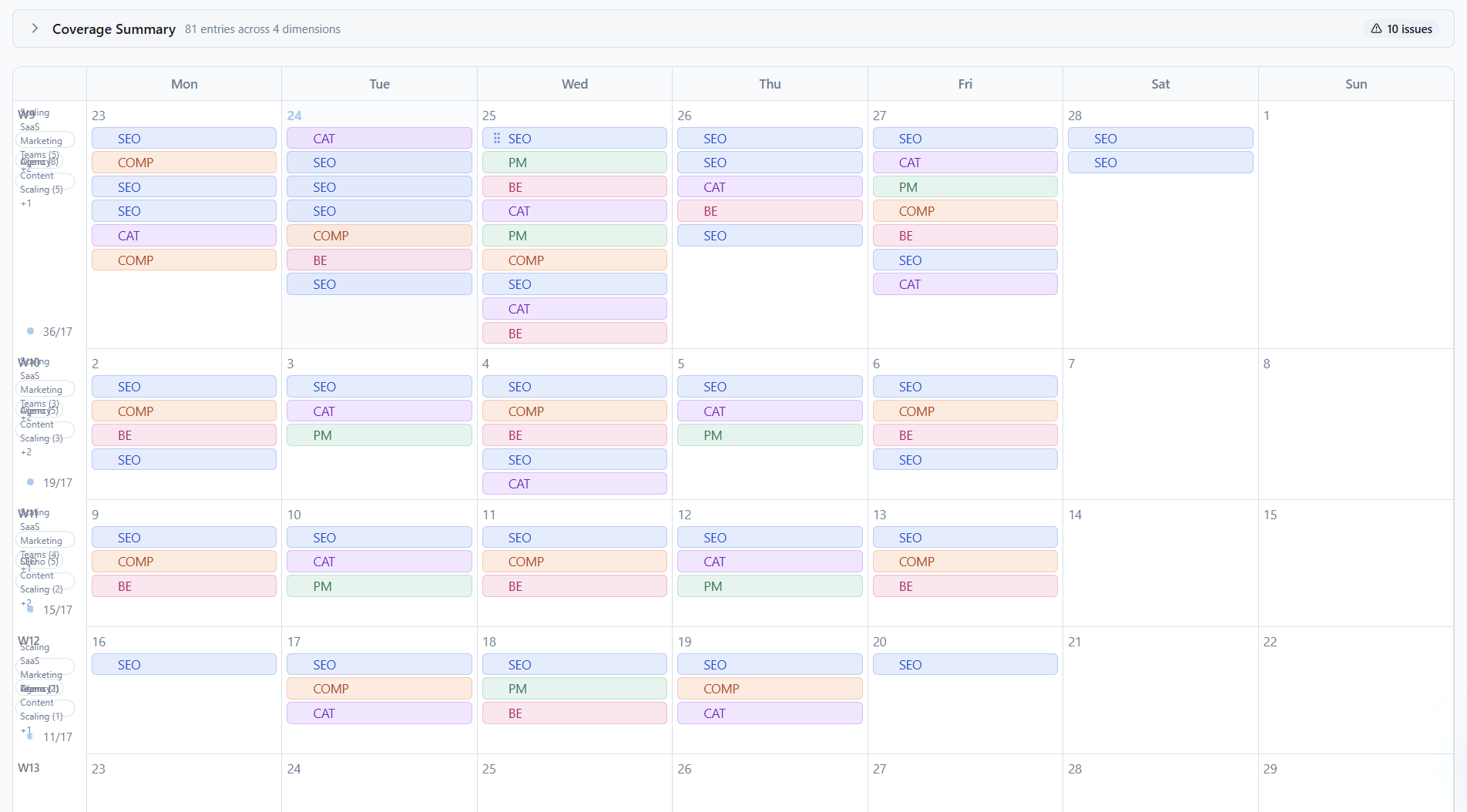Screen dimensions: 1467x812
Task: Click the status dot beside the 11/17 count
Action: 30,737
